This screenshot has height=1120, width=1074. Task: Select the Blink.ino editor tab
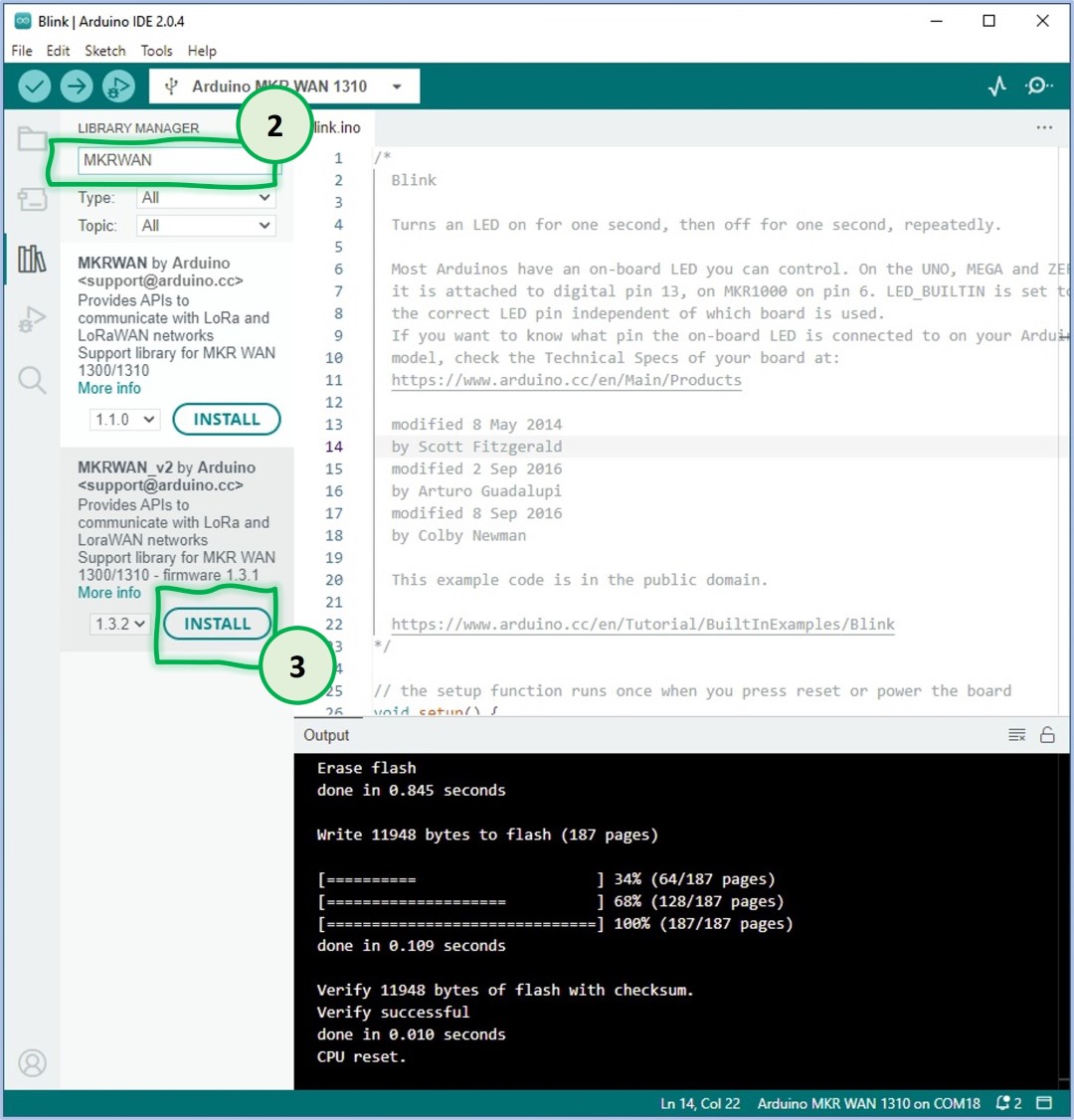pyautogui.click(x=336, y=128)
